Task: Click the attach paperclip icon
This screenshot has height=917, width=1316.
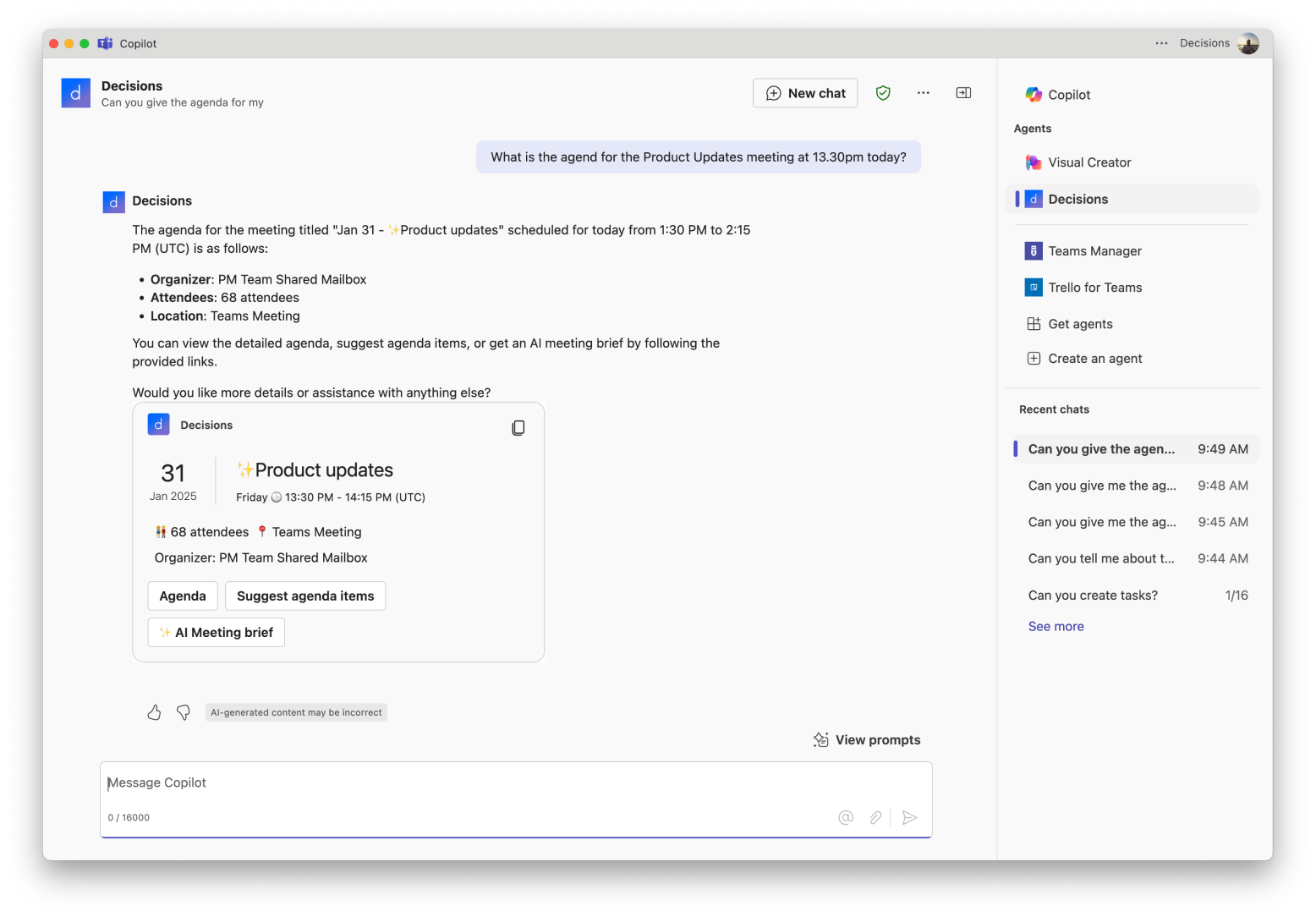Action: point(875,817)
